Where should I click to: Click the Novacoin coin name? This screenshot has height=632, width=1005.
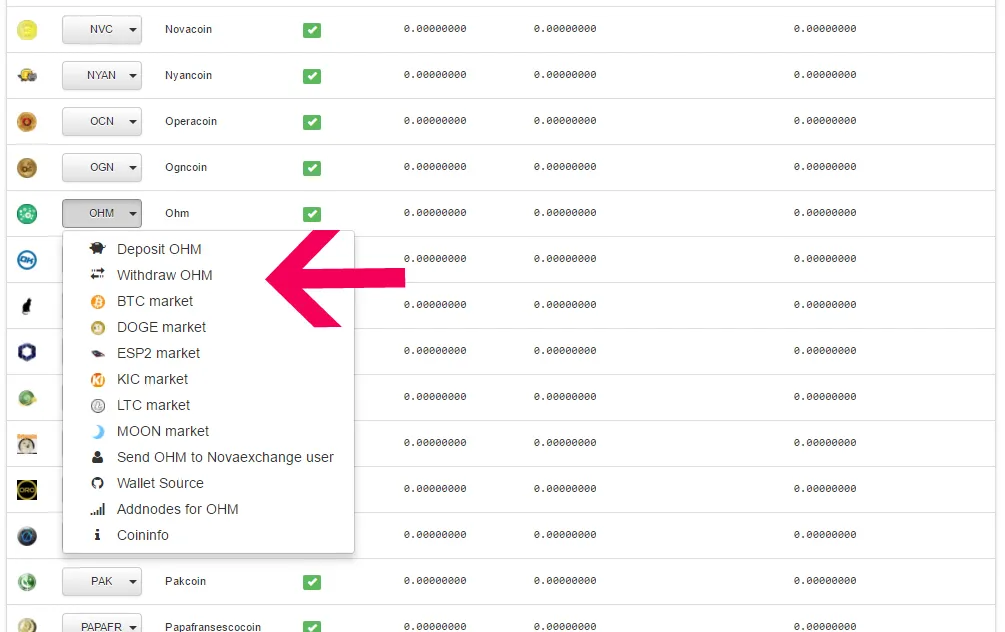[188, 29]
